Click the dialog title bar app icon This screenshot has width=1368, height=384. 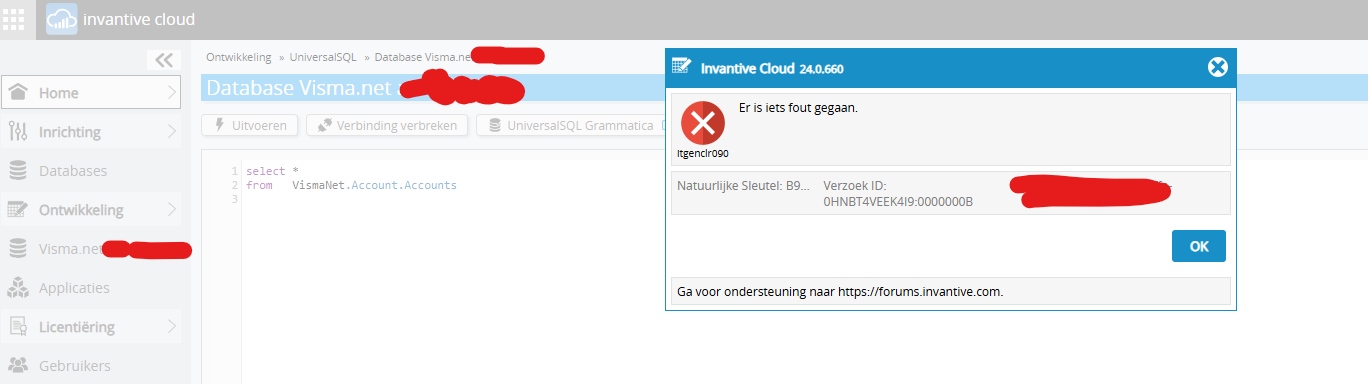tap(682, 67)
